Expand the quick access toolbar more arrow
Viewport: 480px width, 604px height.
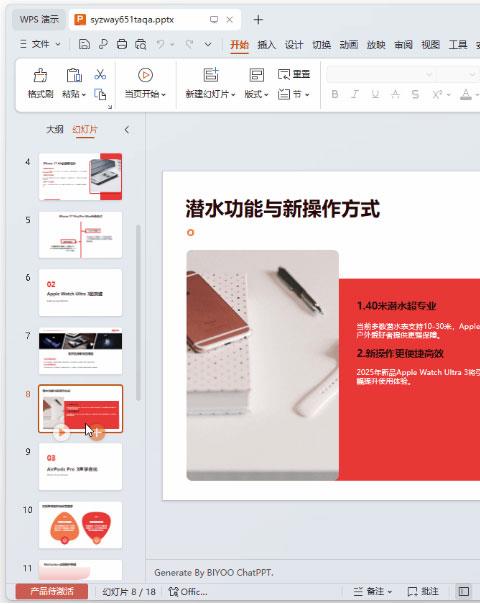click(208, 44)
